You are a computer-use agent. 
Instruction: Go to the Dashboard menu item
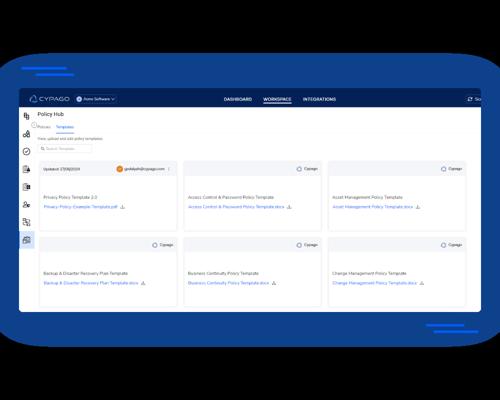(238, 99)
